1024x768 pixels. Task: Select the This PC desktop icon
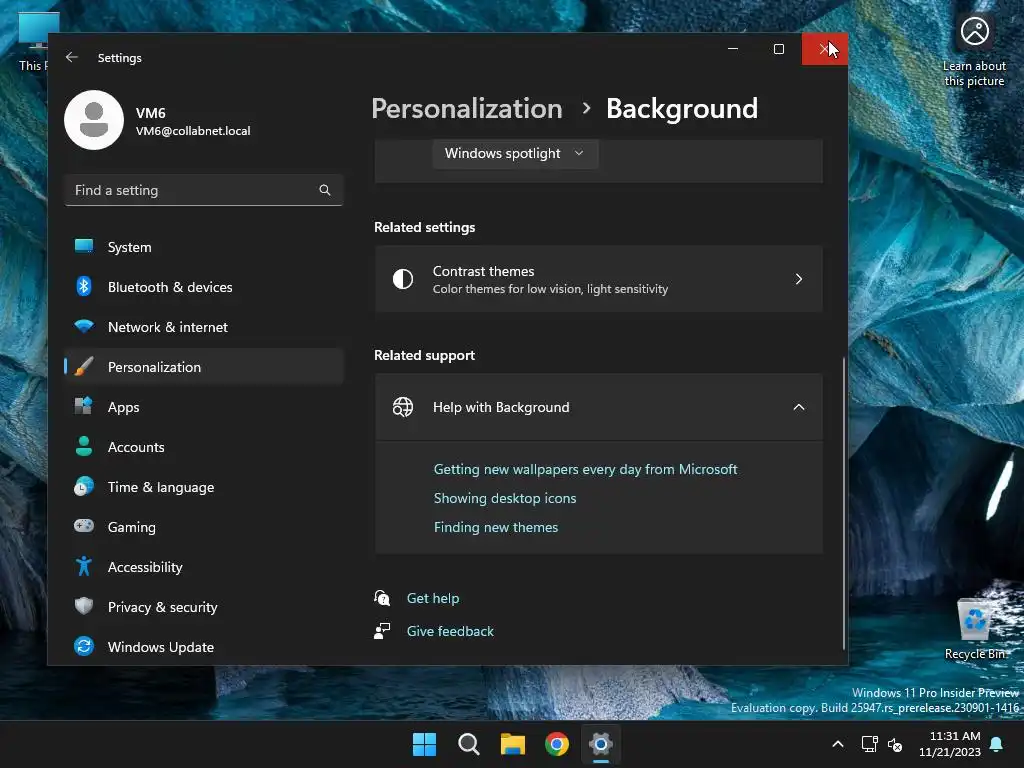tap(33, 41)
